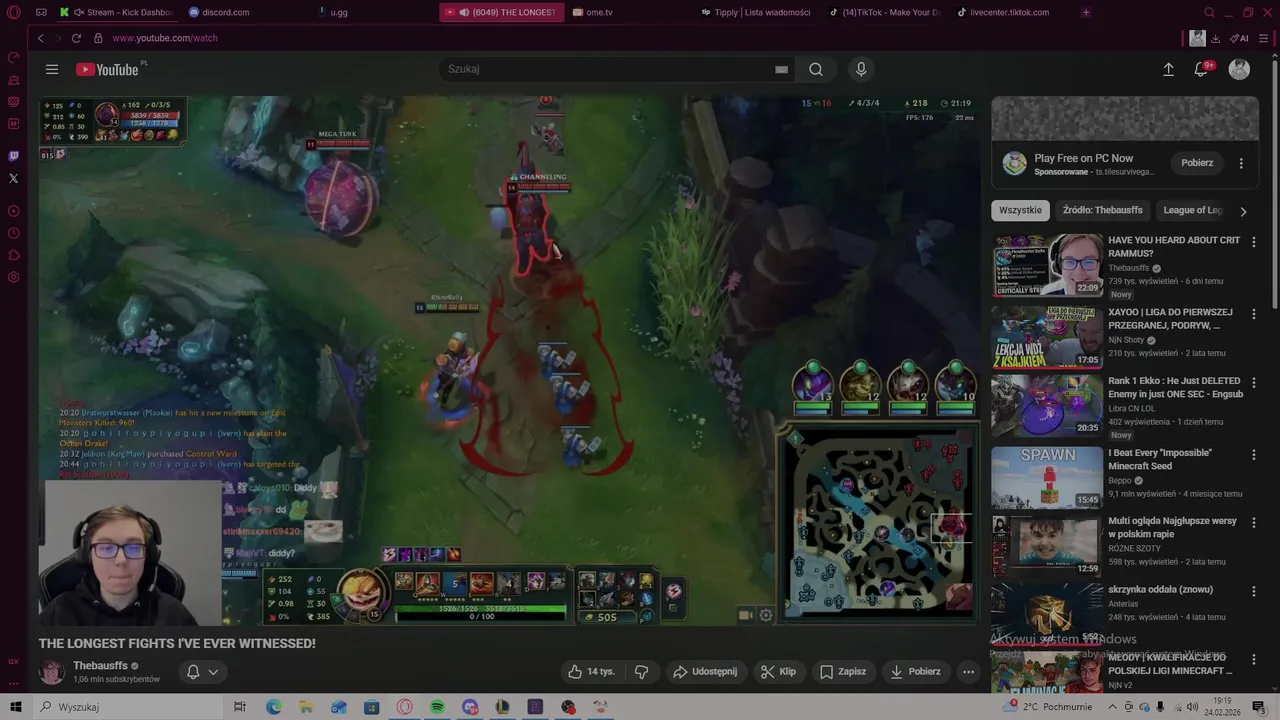Open the browser downloads icon

tap(1215, 38)
